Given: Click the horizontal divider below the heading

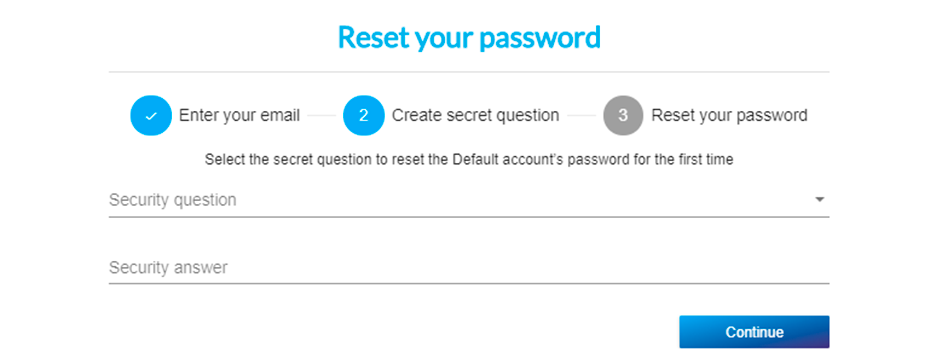Looking at the screenshot, I should coord(469,72).
